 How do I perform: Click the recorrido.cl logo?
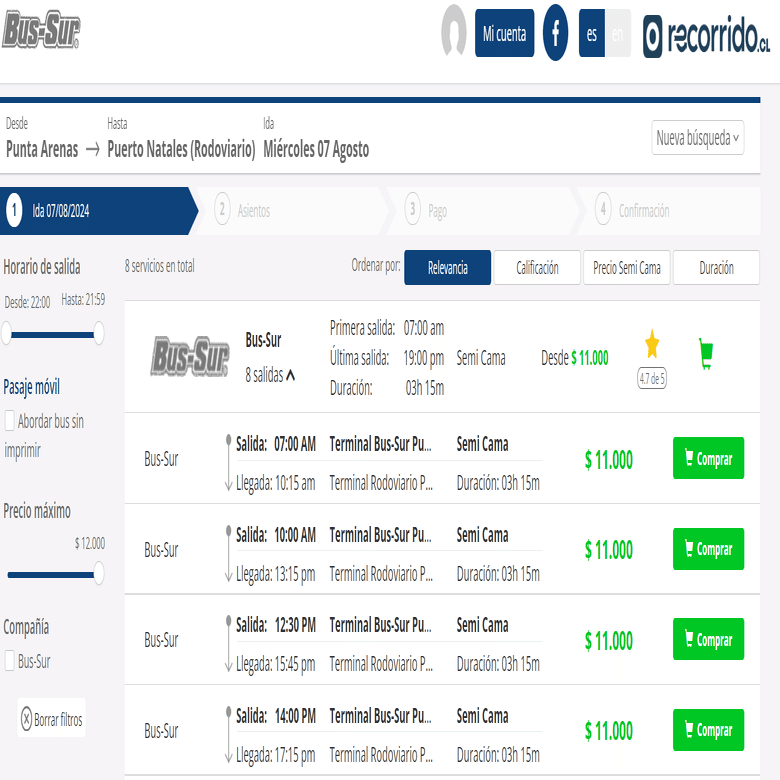[x=706, y=36]
